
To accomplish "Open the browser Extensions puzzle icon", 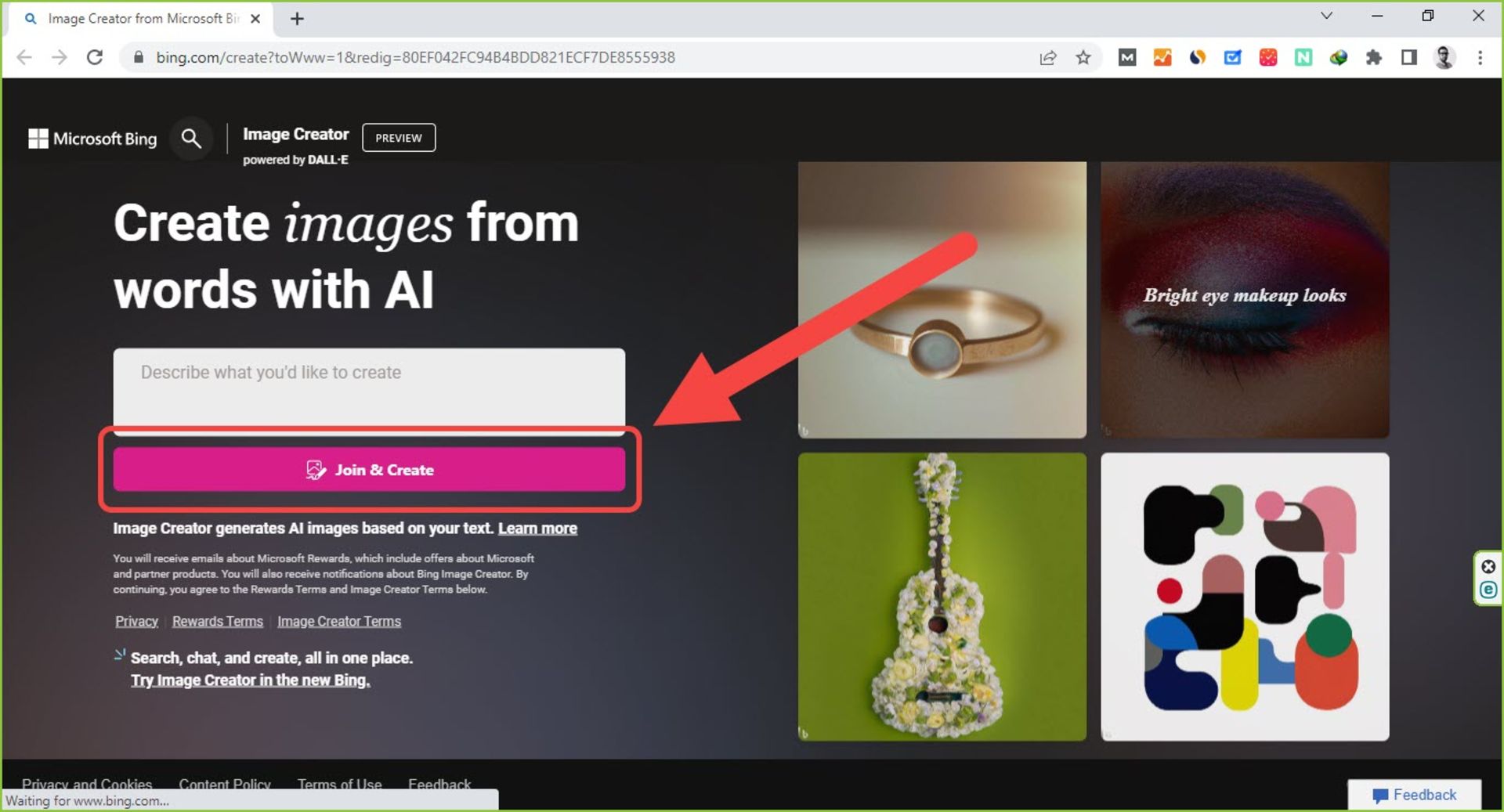I will (1373, 57).
